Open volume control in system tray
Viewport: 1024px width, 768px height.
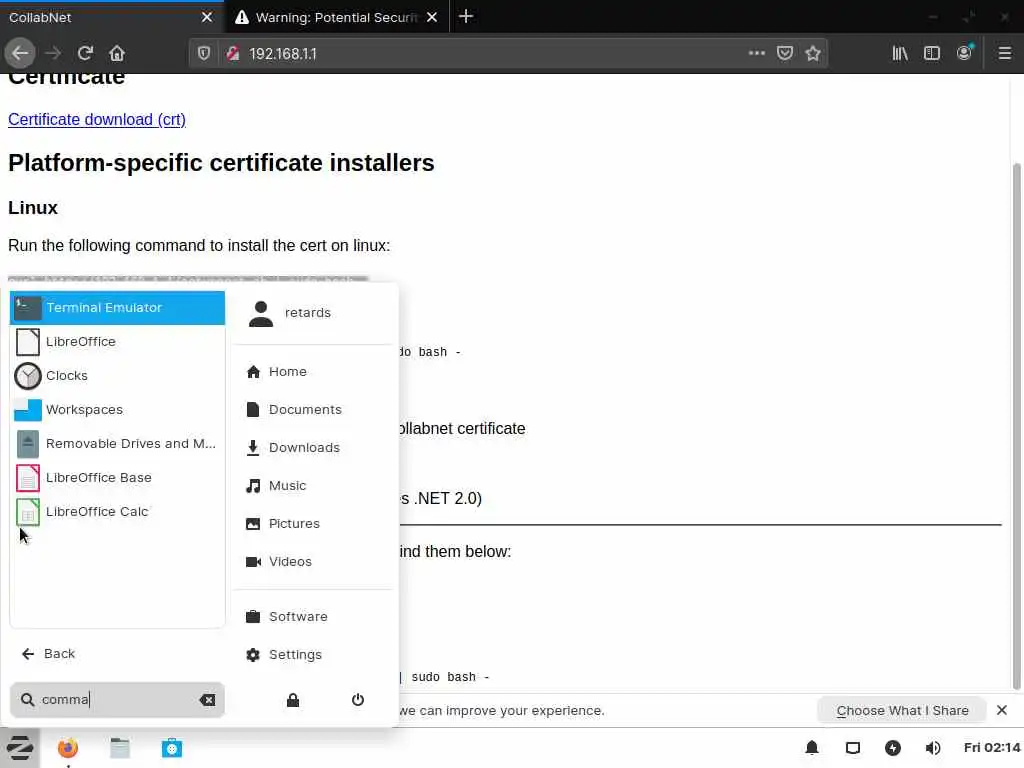[933, 748]
